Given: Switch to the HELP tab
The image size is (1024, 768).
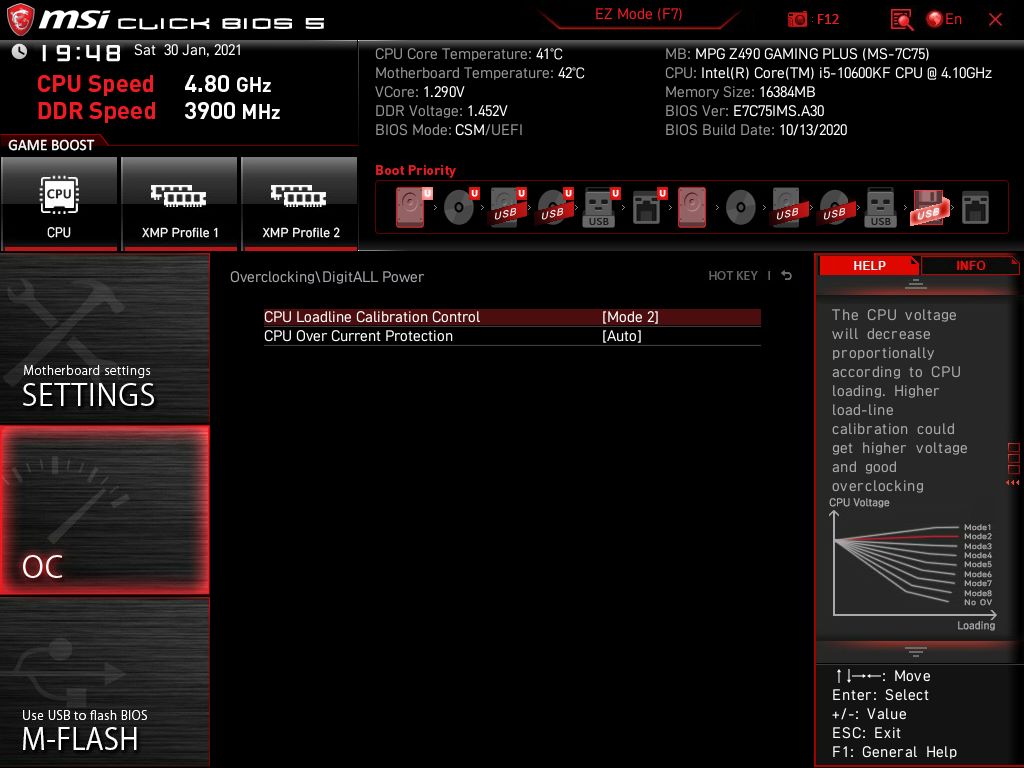Looking at the screenshot, I should [x=869, y=265].
